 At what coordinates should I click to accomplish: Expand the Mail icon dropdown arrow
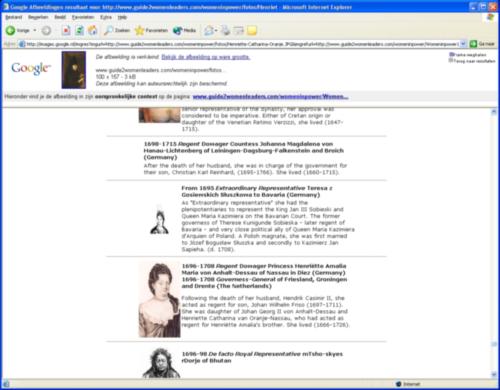pyautogui.click(x=216, y=31)
